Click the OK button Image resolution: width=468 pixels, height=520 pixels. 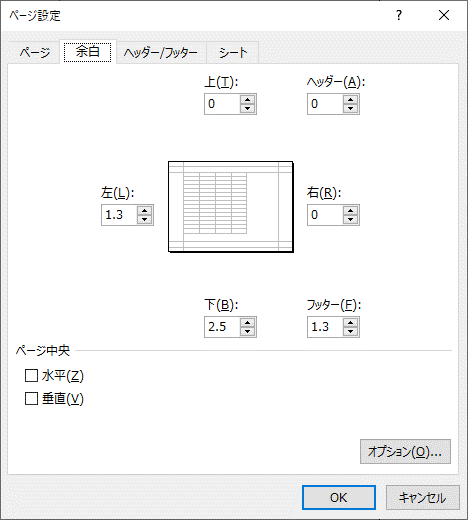click(339, 497)
